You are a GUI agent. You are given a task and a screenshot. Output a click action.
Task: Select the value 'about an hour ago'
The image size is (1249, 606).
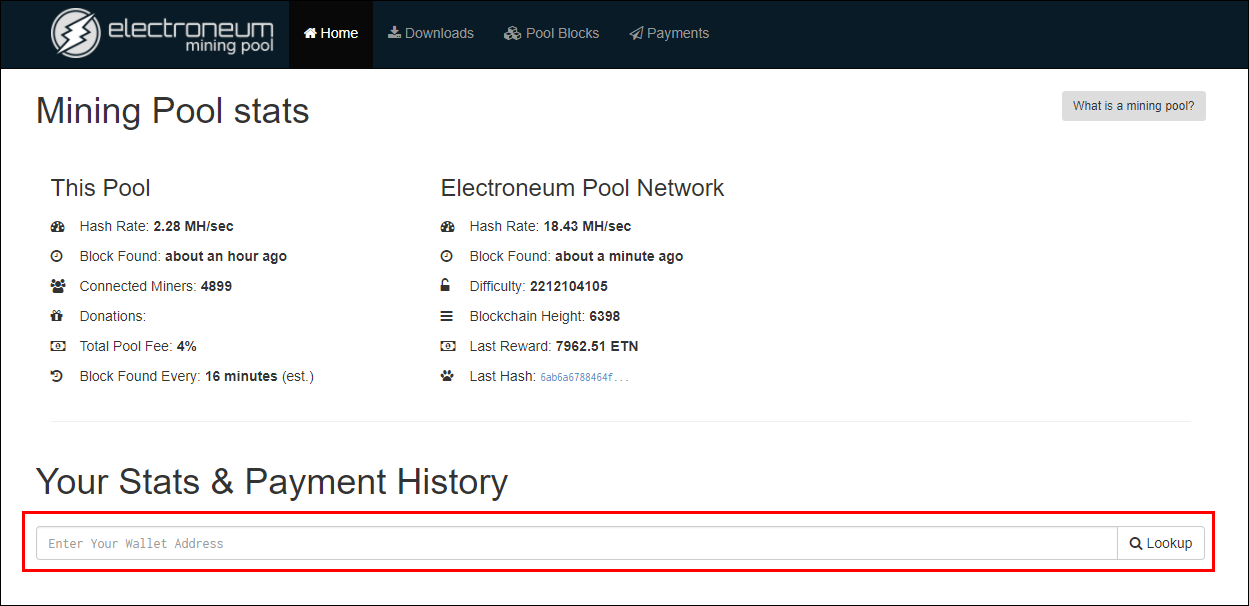click(226, 256)
